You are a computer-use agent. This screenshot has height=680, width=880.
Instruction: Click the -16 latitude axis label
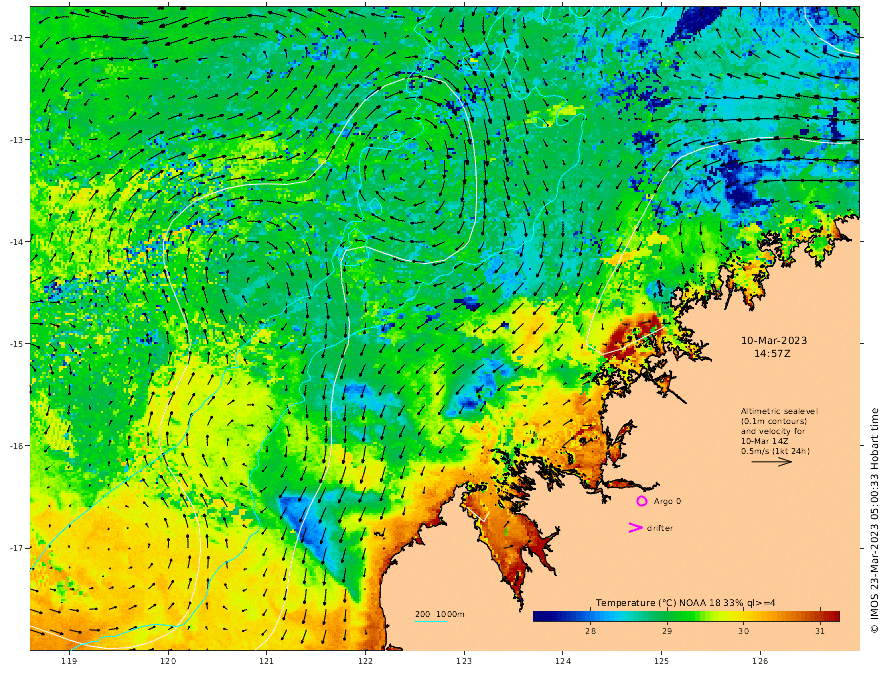(x=16, y=446)
